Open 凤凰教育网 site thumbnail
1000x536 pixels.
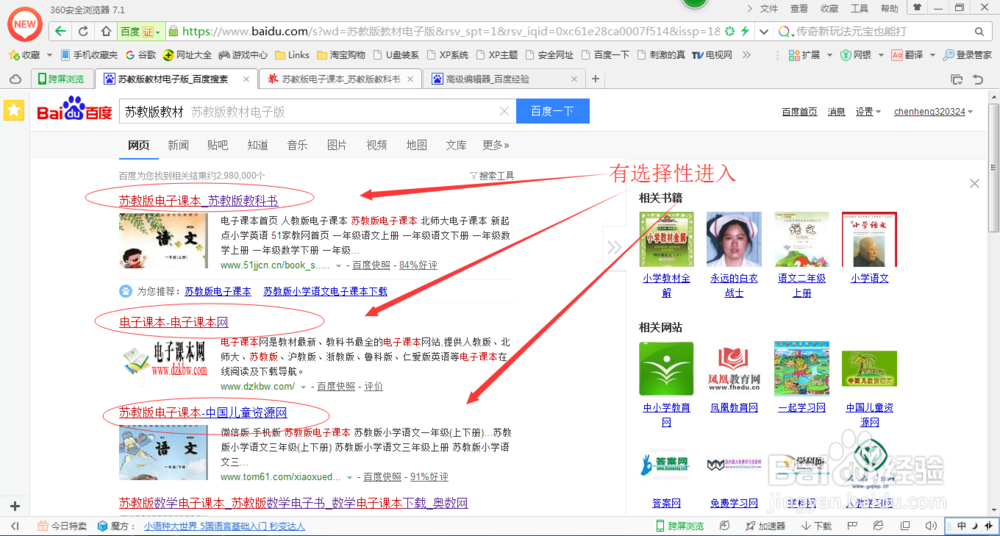tap(733, 369)
